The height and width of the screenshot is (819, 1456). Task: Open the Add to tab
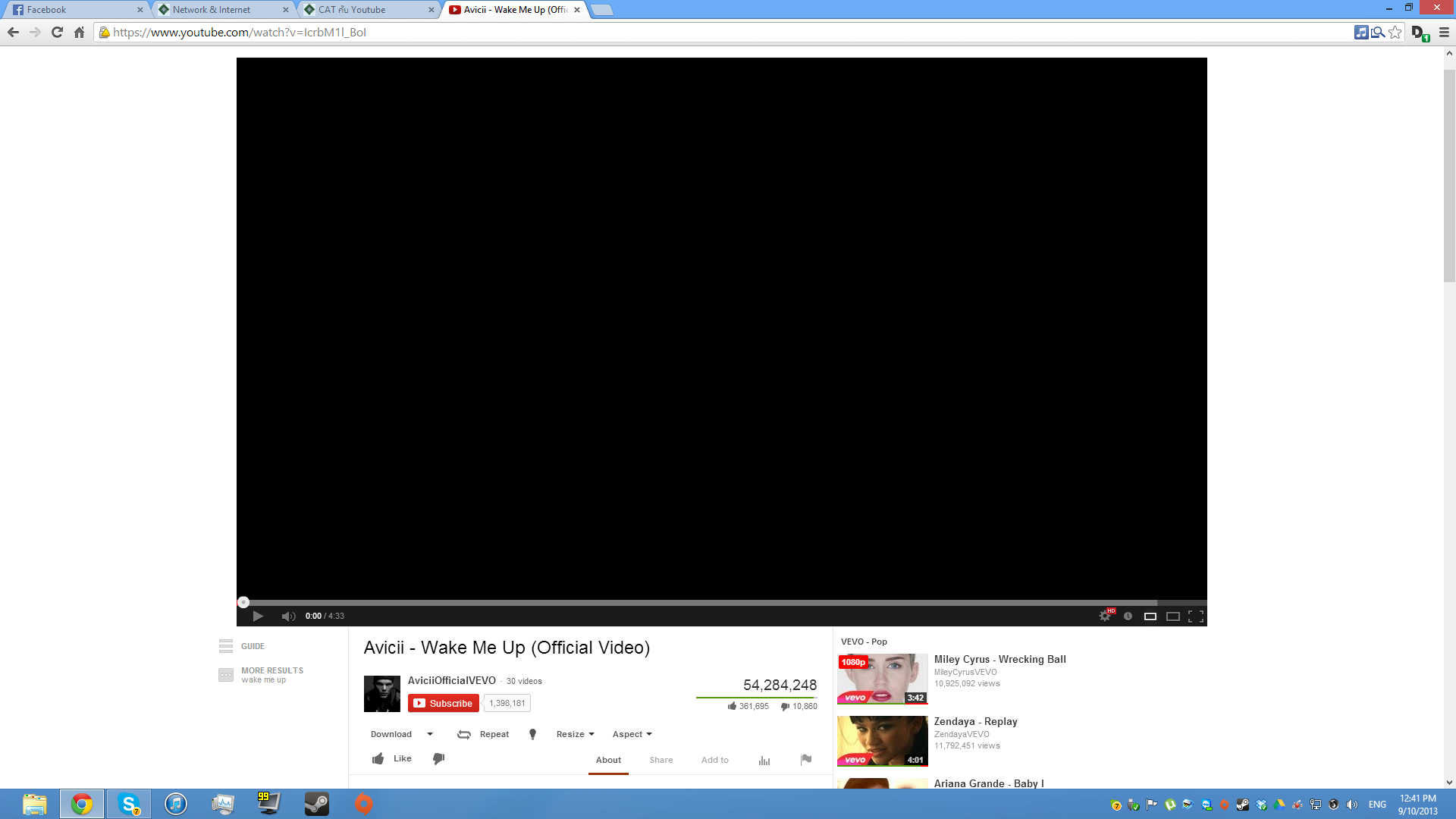pos(714,760)
